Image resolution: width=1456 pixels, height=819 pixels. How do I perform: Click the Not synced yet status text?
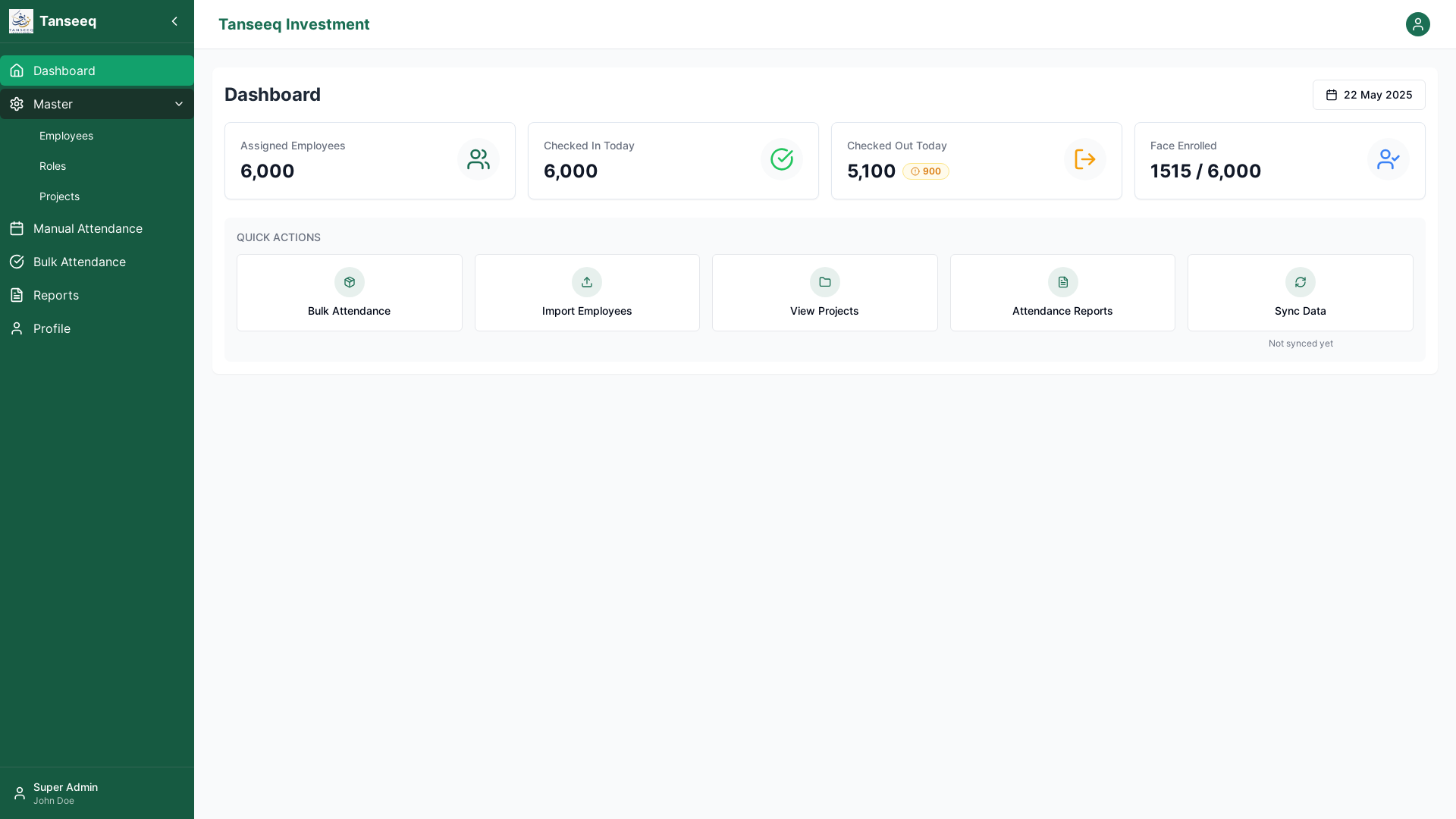click(x=1301, y=344)
